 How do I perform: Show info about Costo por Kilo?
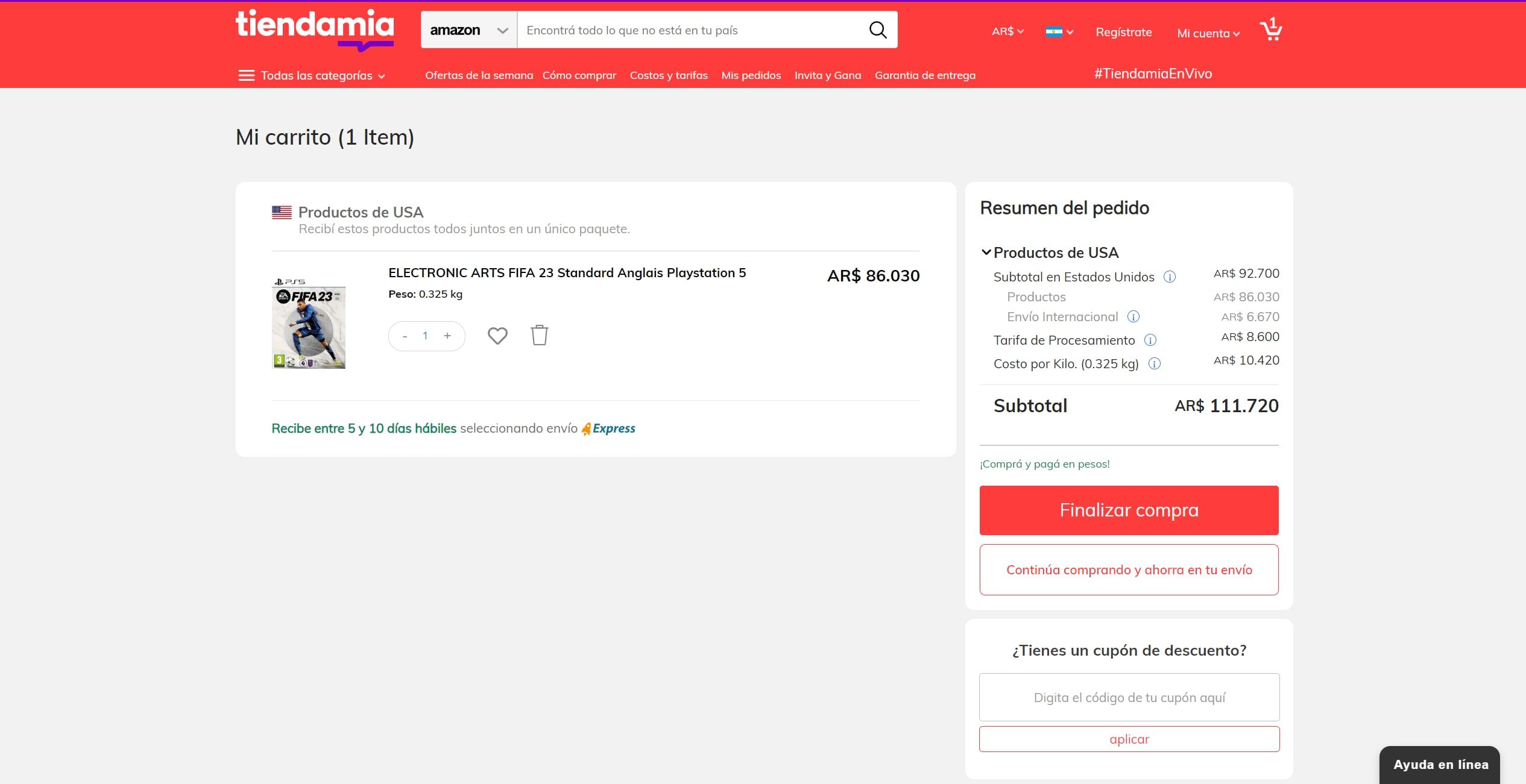click(1154, 363)
